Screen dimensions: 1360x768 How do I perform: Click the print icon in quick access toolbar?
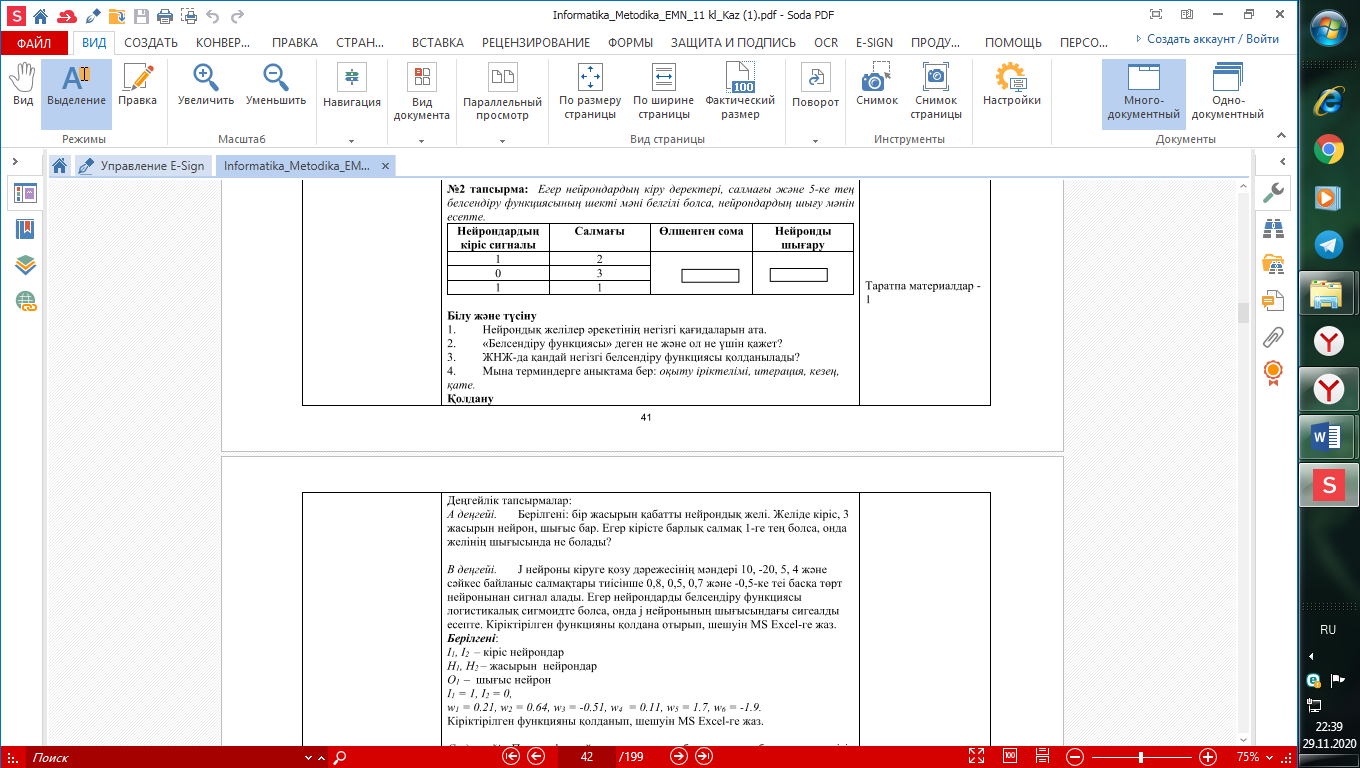[x=164, y=16]
